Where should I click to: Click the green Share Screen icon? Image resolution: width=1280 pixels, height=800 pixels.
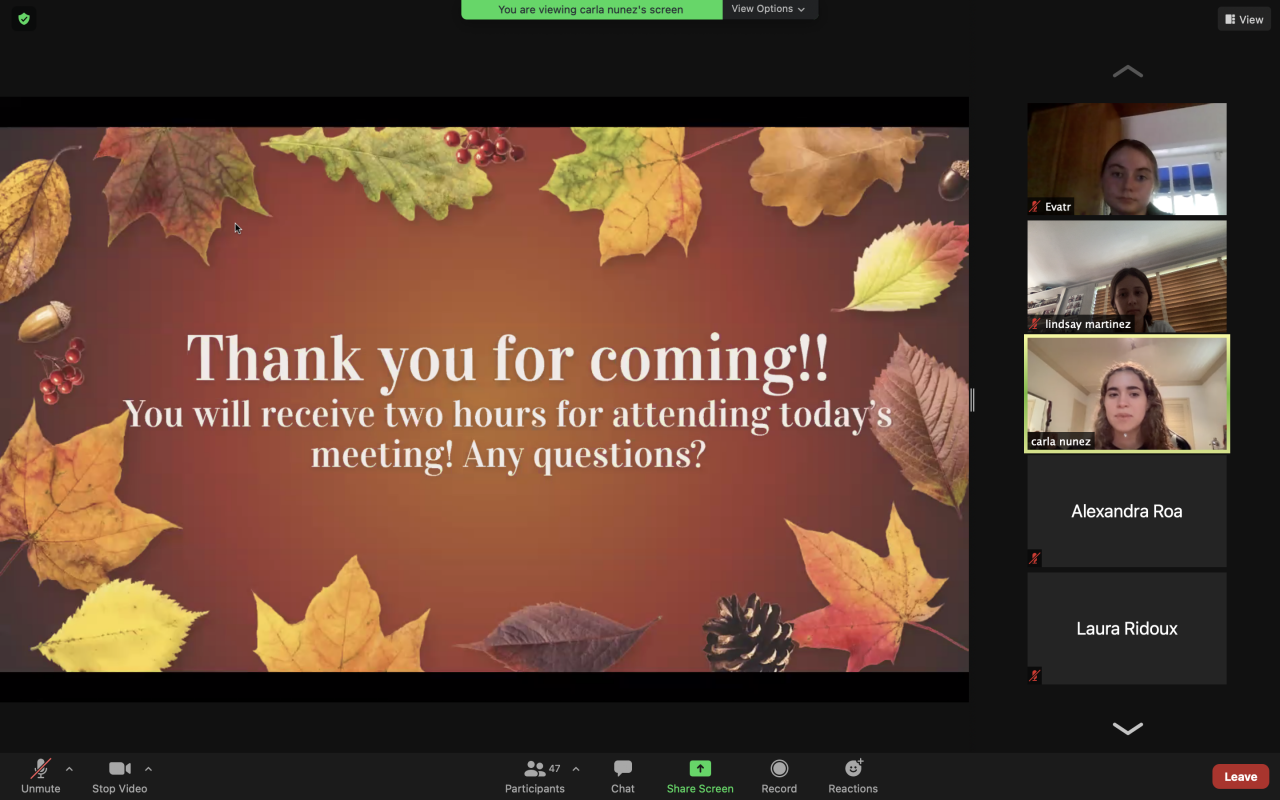click(x=700, y=768)
